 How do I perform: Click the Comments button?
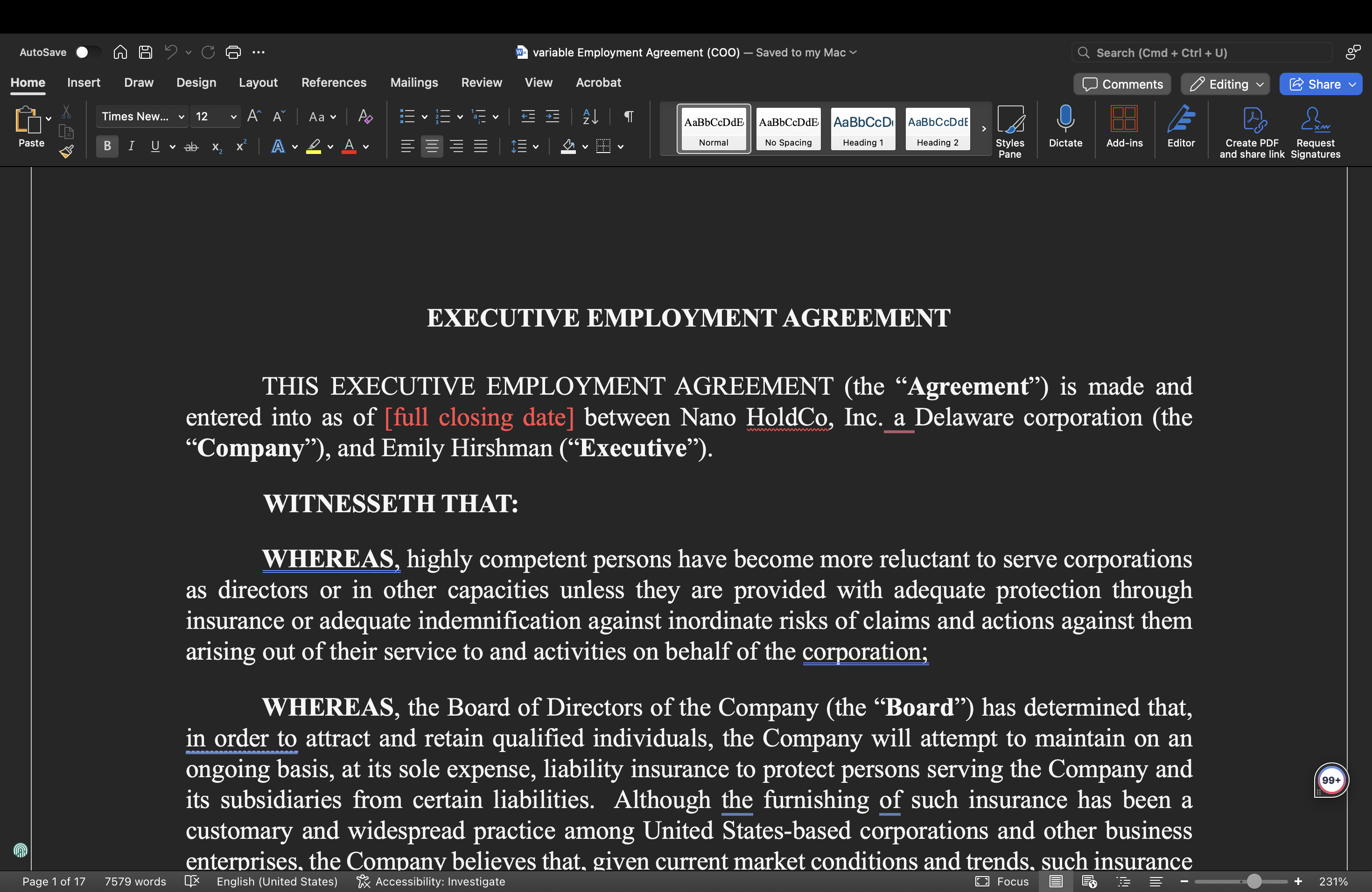tap(1122, 84)
